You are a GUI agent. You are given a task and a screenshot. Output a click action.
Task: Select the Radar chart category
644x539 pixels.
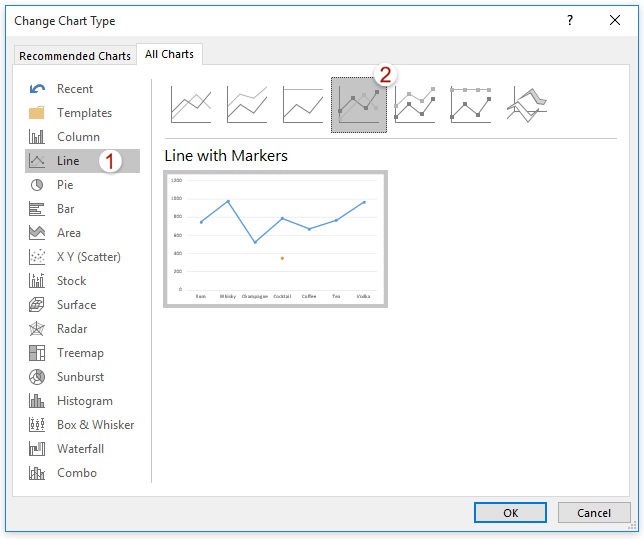(71, 329)
